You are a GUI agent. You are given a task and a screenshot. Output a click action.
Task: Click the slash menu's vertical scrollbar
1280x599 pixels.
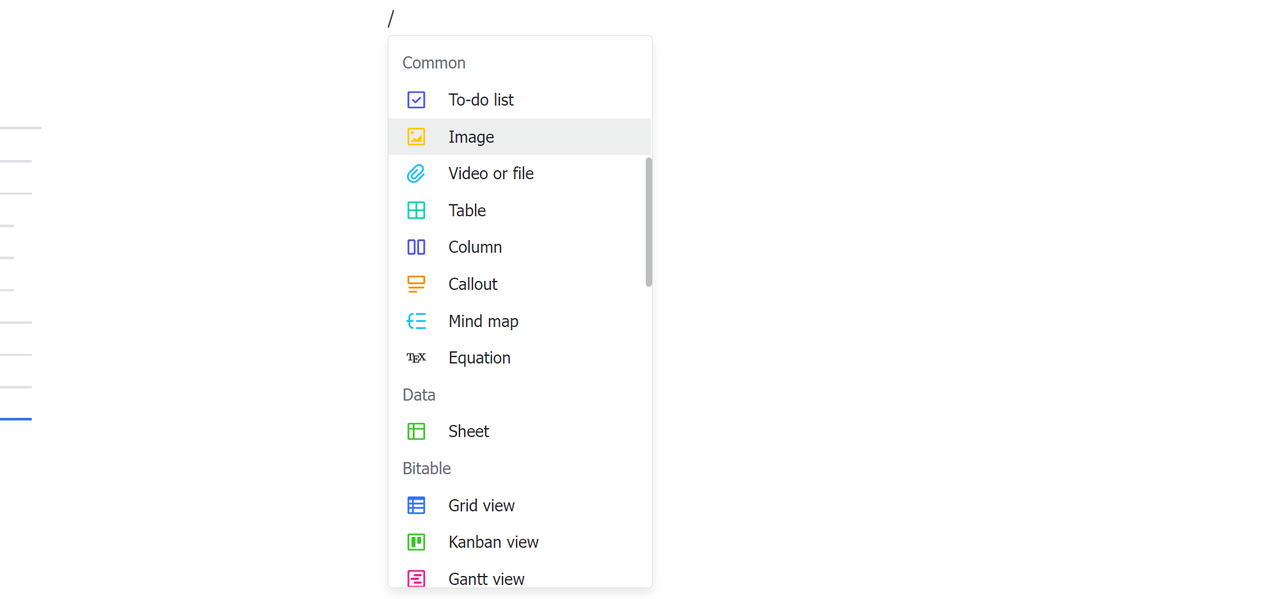pyautogui.click(x=649, y=222)
